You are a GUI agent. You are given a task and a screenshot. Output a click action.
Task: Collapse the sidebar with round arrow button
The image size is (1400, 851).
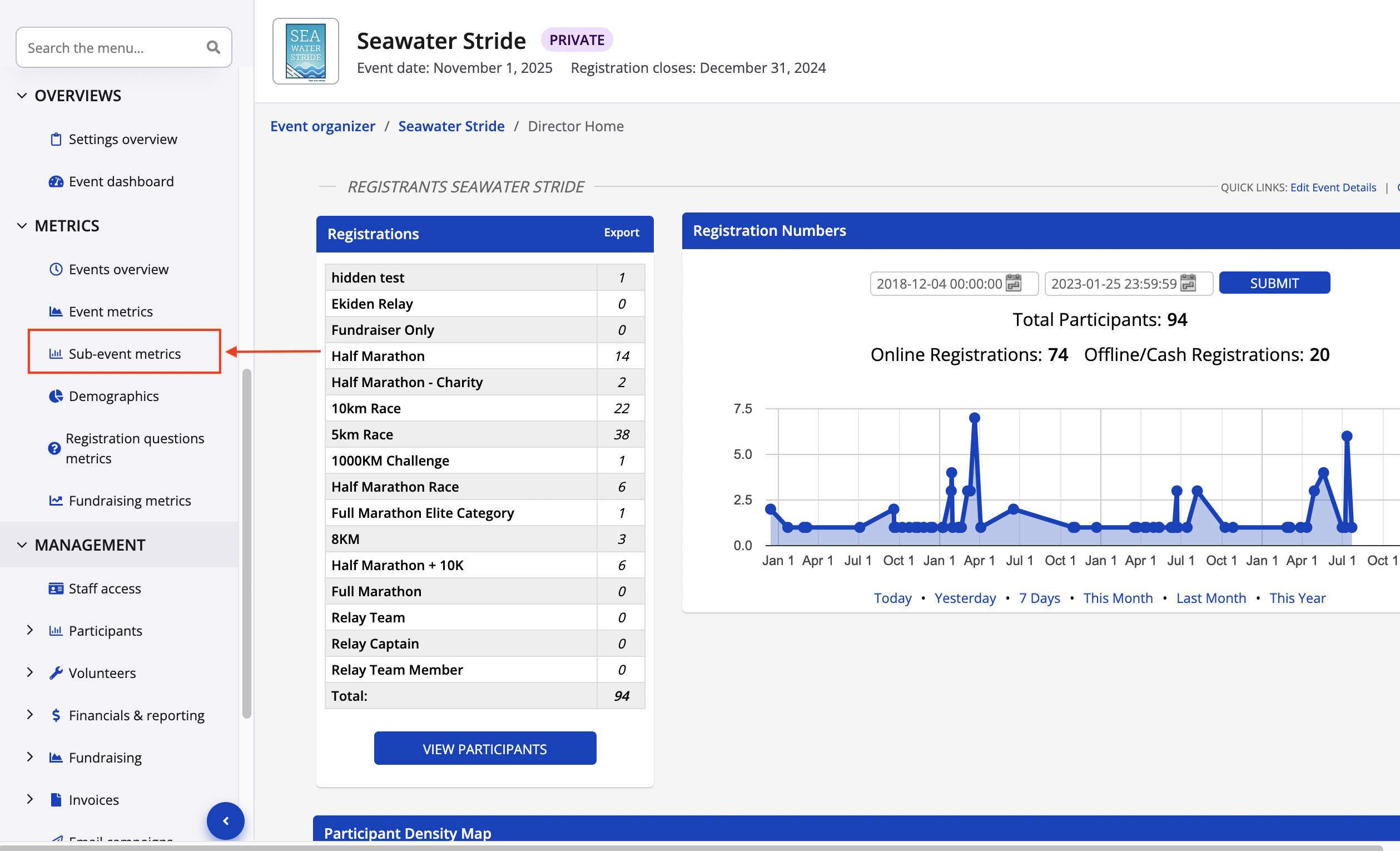click(226, 820)
